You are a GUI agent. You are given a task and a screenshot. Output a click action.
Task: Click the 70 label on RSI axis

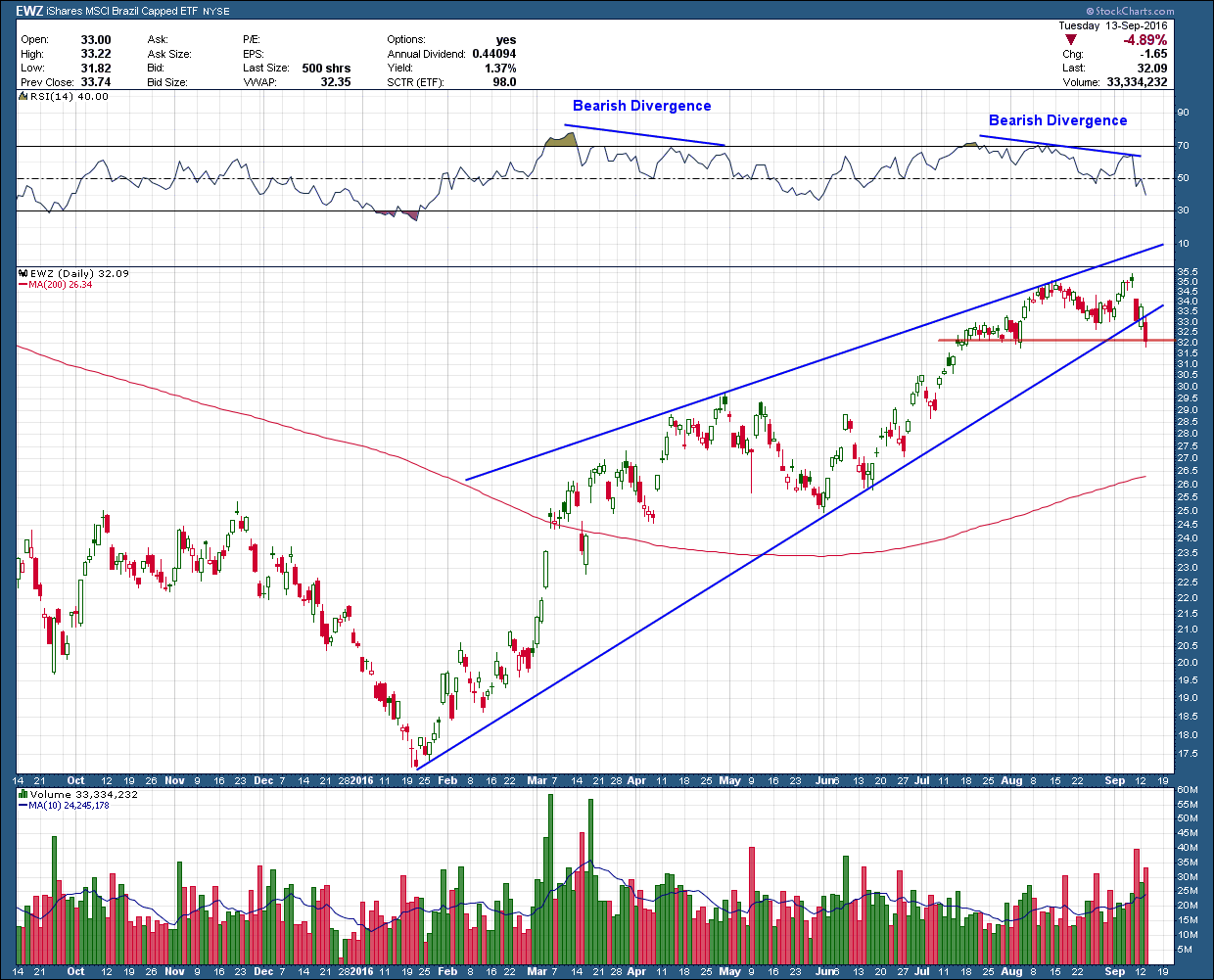[x=1183, y=146]
